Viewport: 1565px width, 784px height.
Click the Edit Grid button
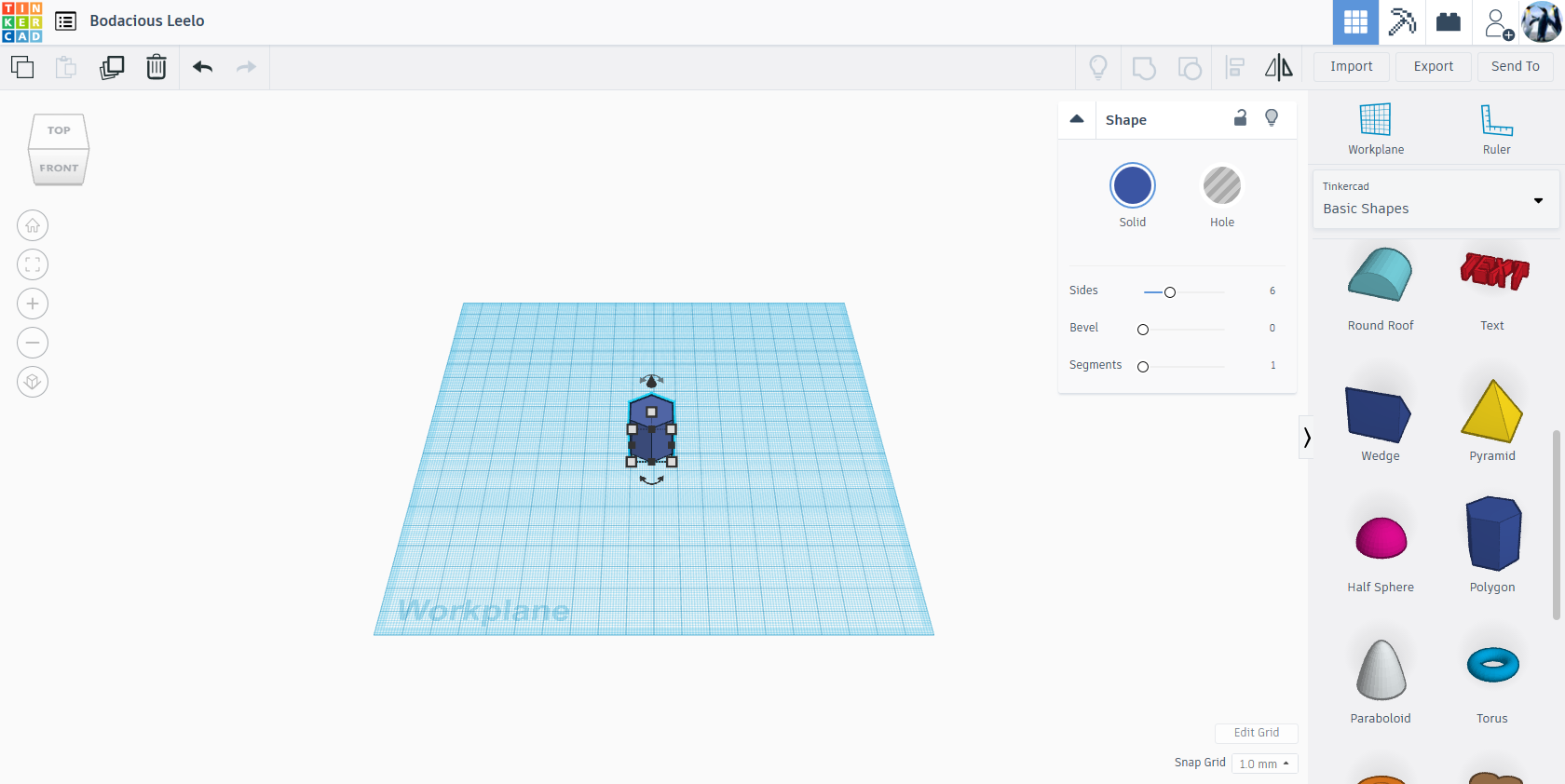(x=1257, y=733)
